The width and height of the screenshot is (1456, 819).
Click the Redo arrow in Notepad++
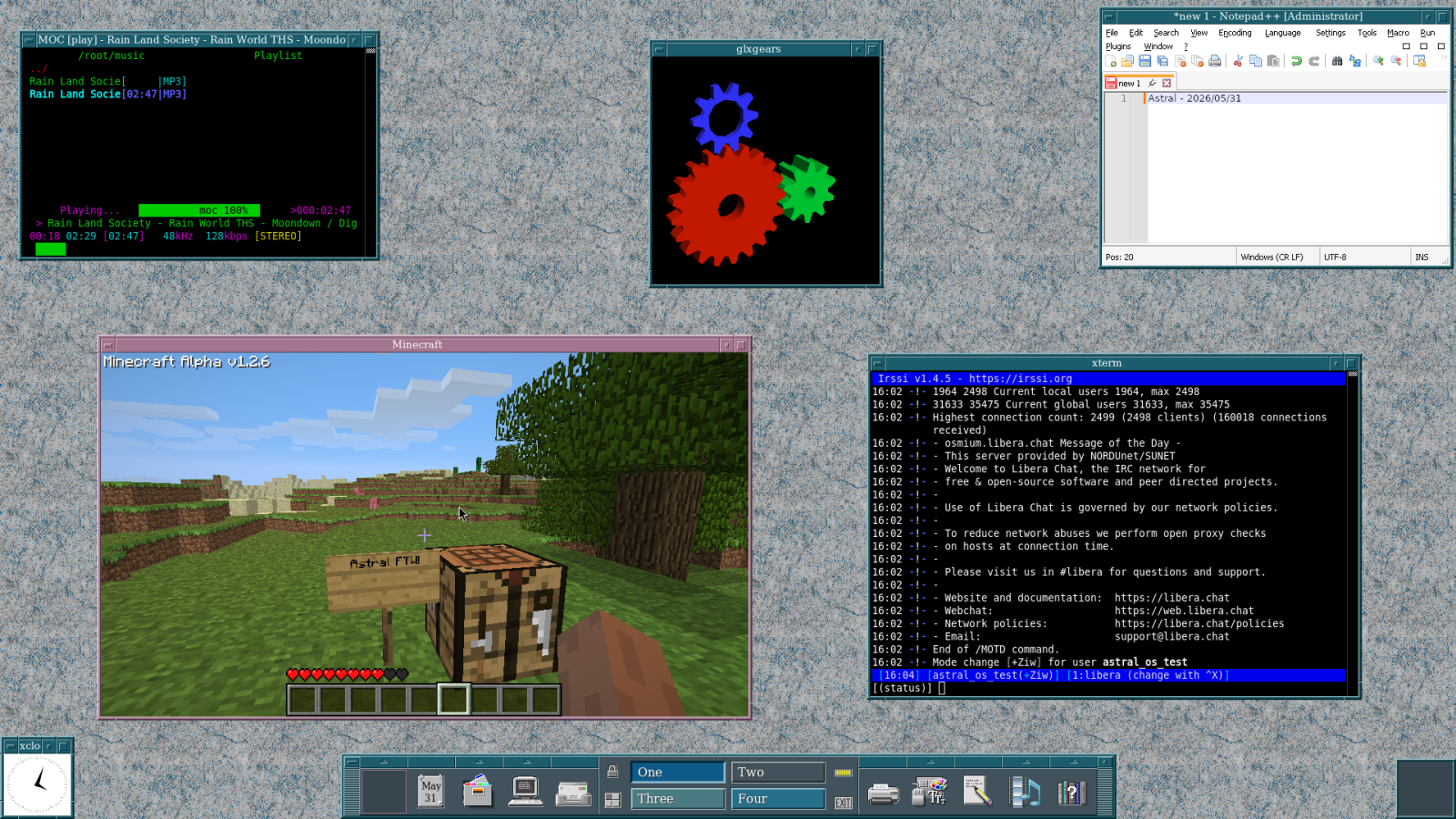pyautogui.click(x=1314, y=61)
